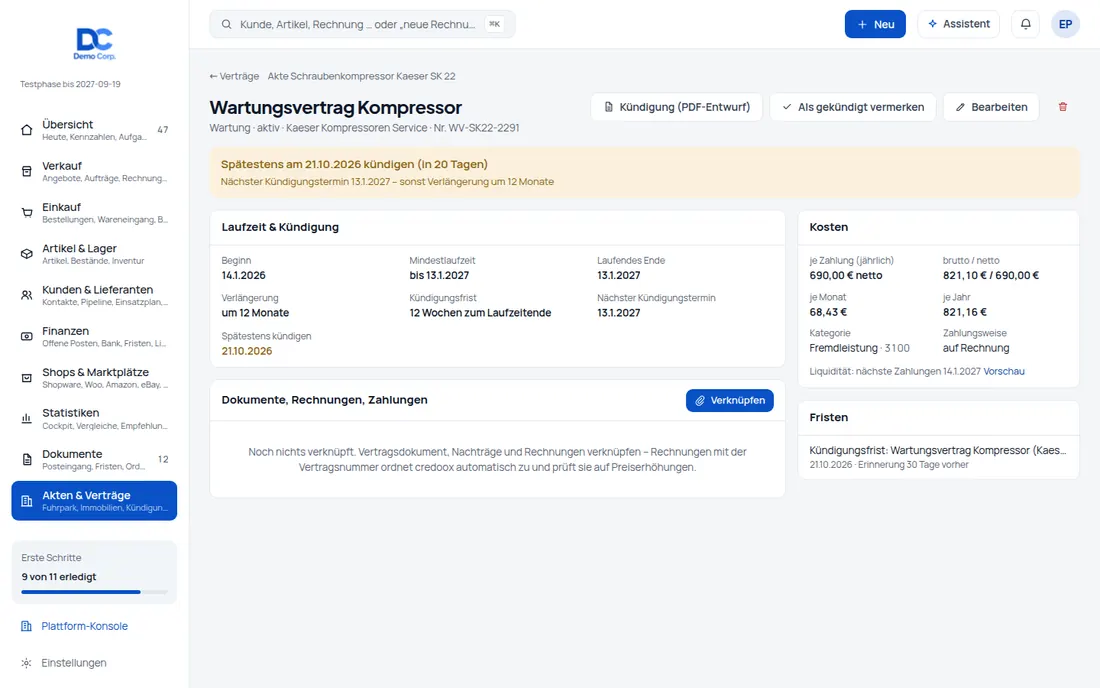The width and height of the screenshot is (1100, 688).
Task: Navigate to Finanzen
Action: click(x=94, y=337)
